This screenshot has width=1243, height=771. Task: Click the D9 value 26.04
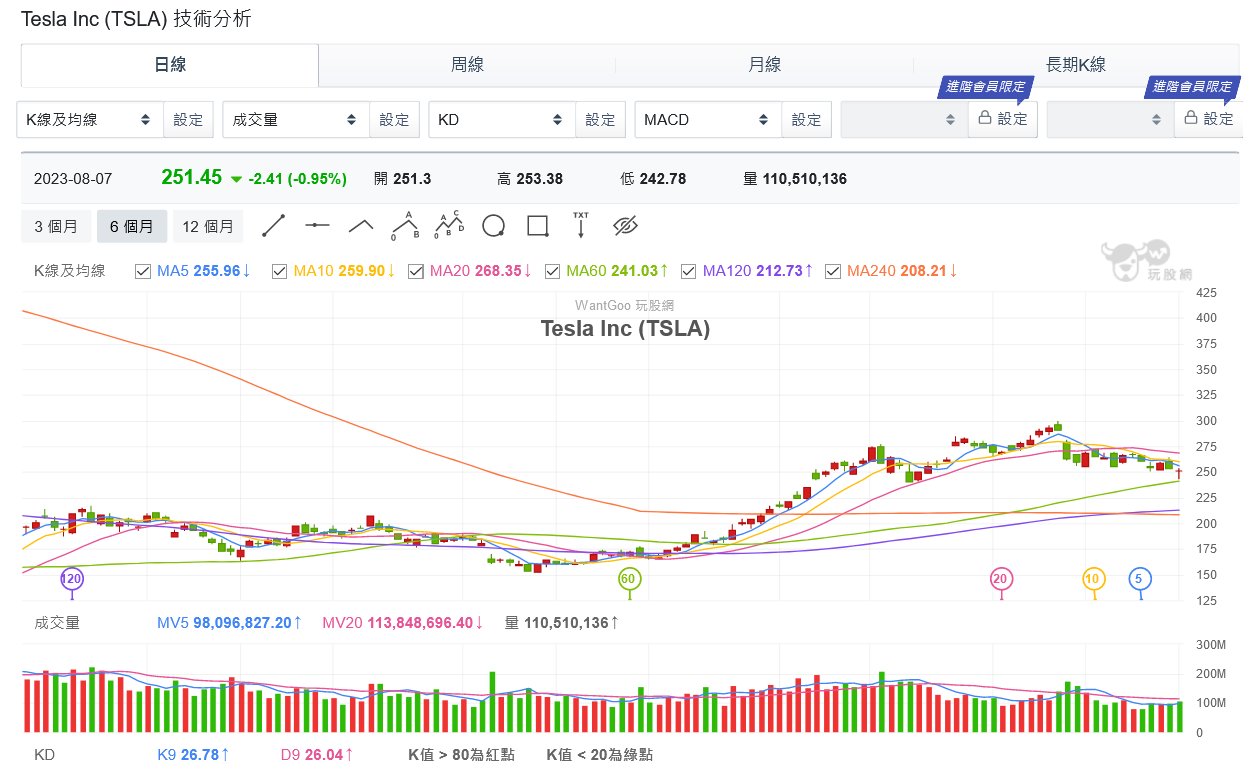[x=324, y=754]
